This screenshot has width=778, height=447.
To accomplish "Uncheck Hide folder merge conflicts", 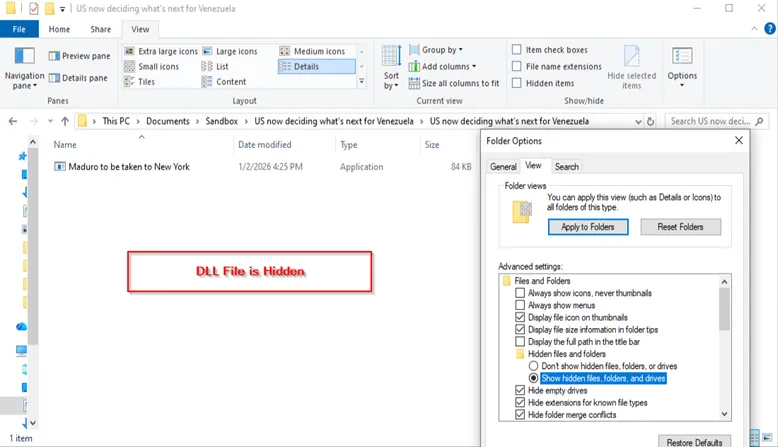I will tap(519, 415).
